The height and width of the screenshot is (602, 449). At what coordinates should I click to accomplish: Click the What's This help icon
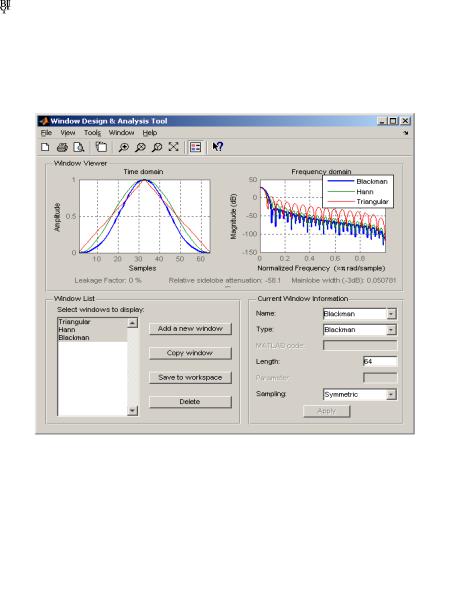[x=217, y=147]
